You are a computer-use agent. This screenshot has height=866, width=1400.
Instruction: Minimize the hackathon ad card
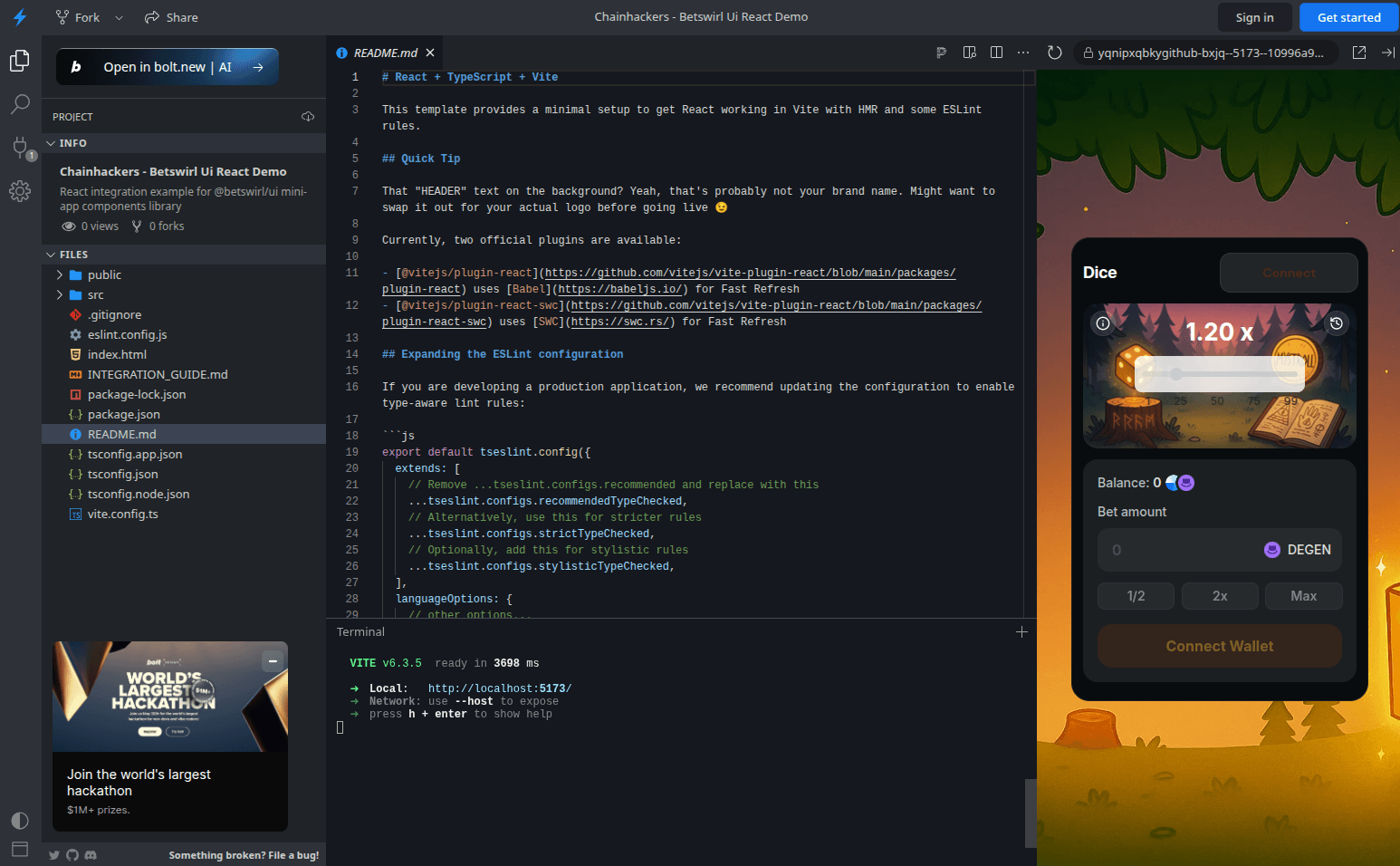point(273,661)
